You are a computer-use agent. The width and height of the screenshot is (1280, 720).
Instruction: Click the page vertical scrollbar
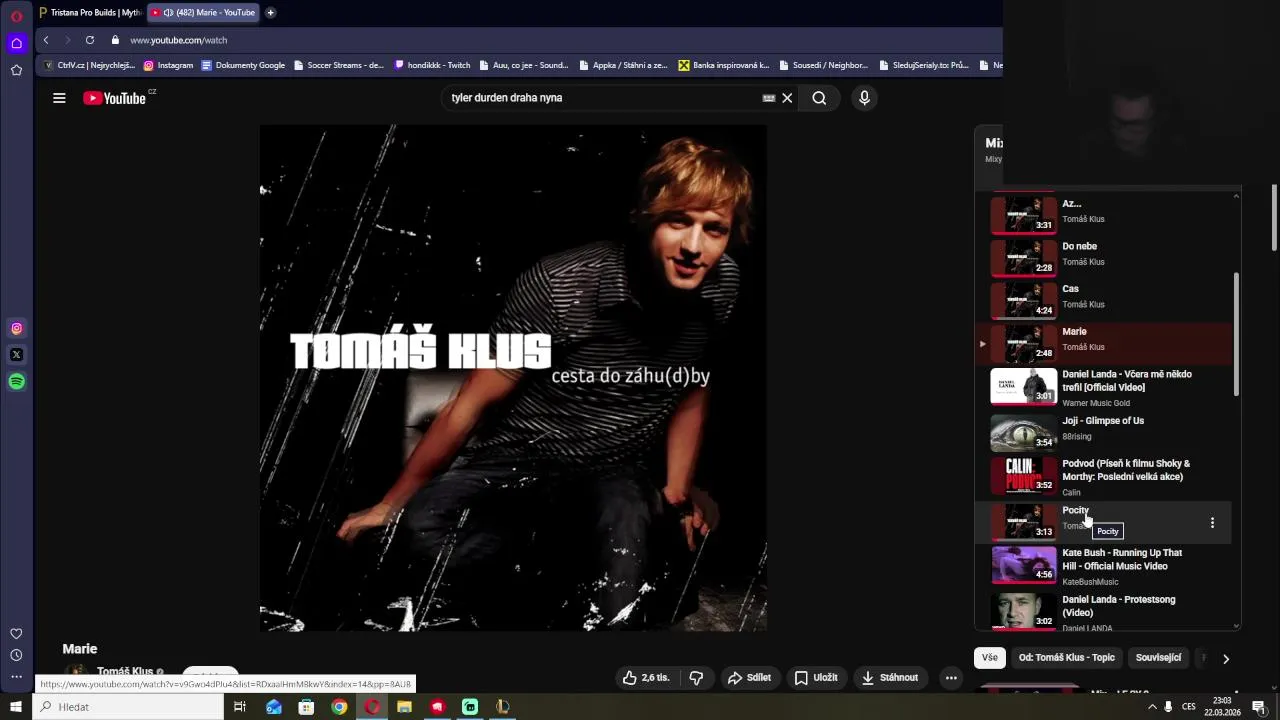(x=1274, y=218)
